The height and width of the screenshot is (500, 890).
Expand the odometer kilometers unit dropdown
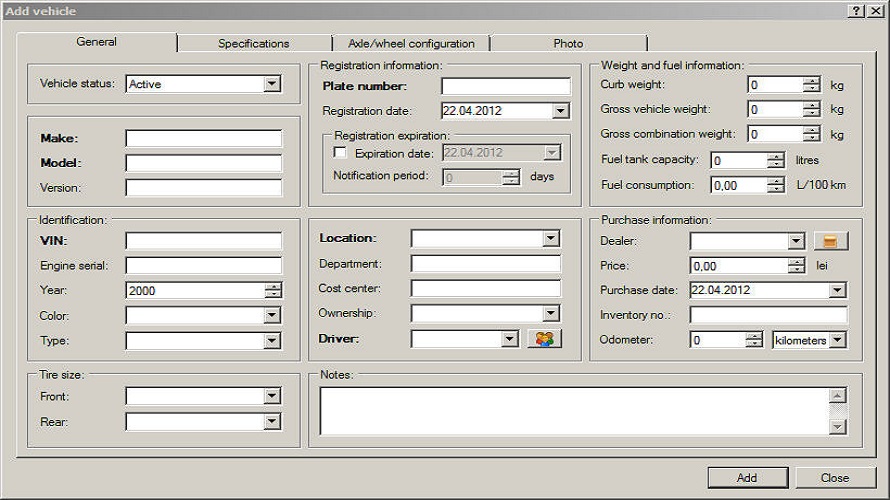point(837,340)
